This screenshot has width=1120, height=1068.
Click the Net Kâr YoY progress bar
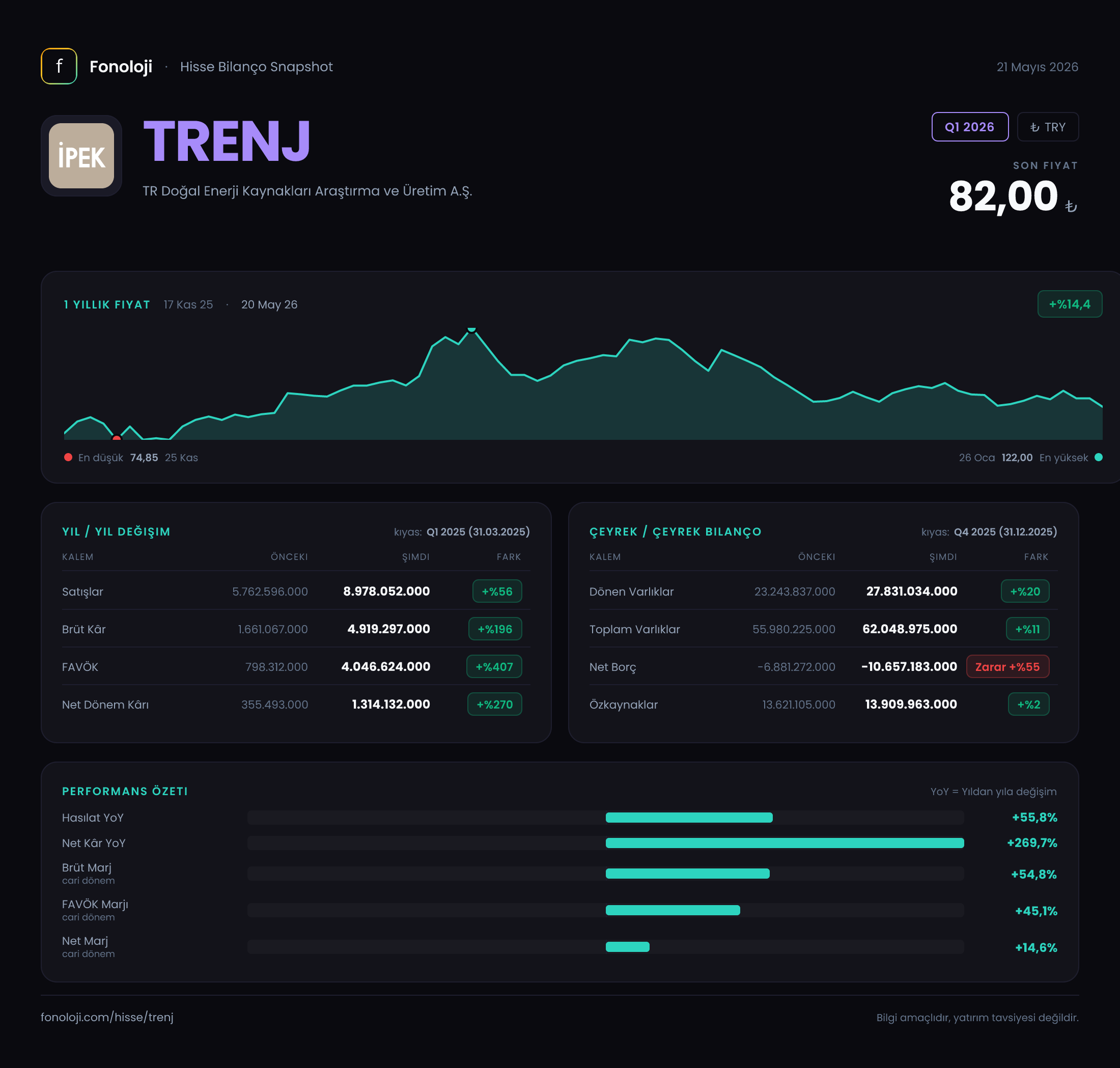[605, 842]
